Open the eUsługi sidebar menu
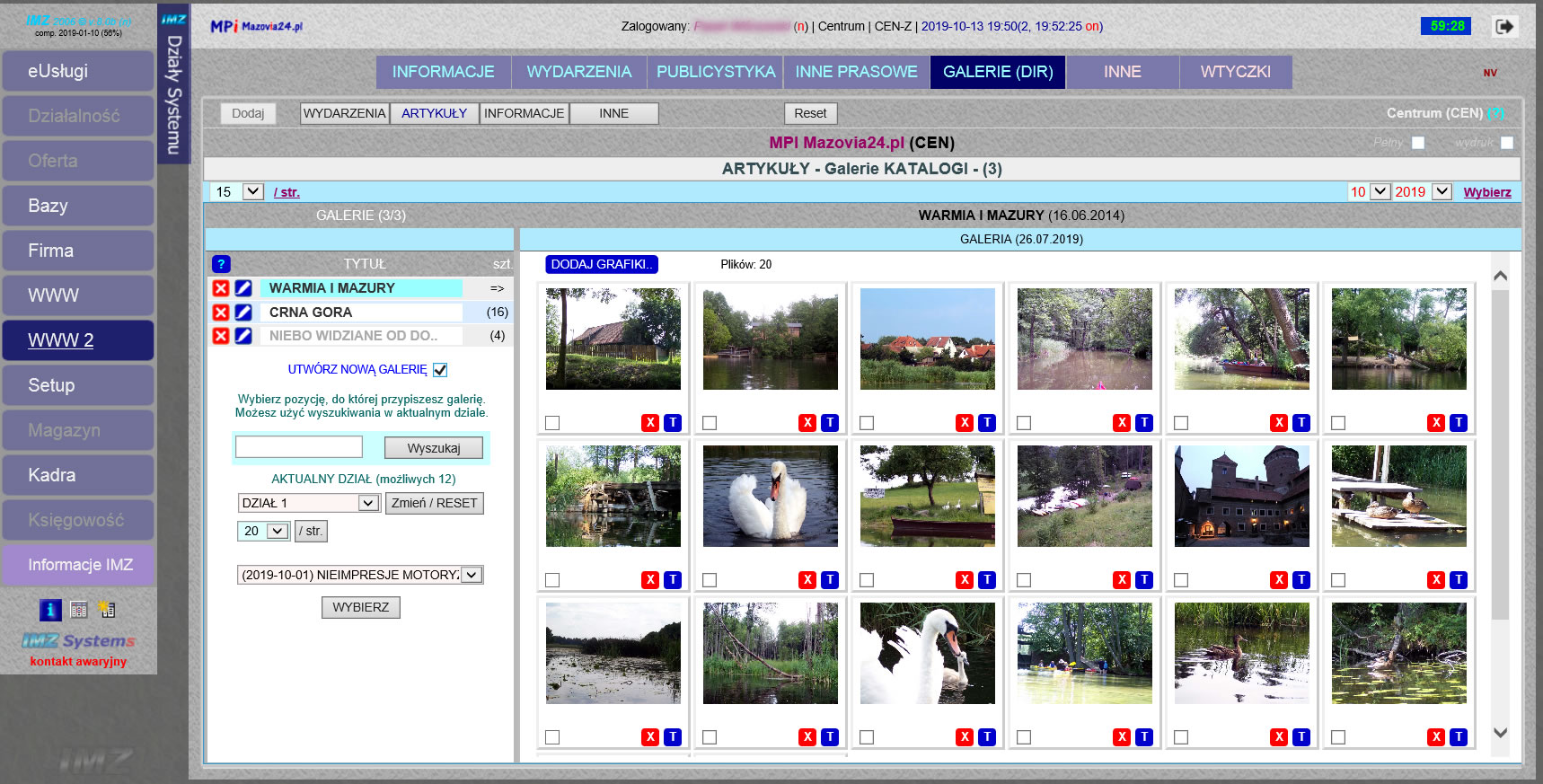This screenshot has width=1543, height=784. pyautogui.click(x=78, y=71)
